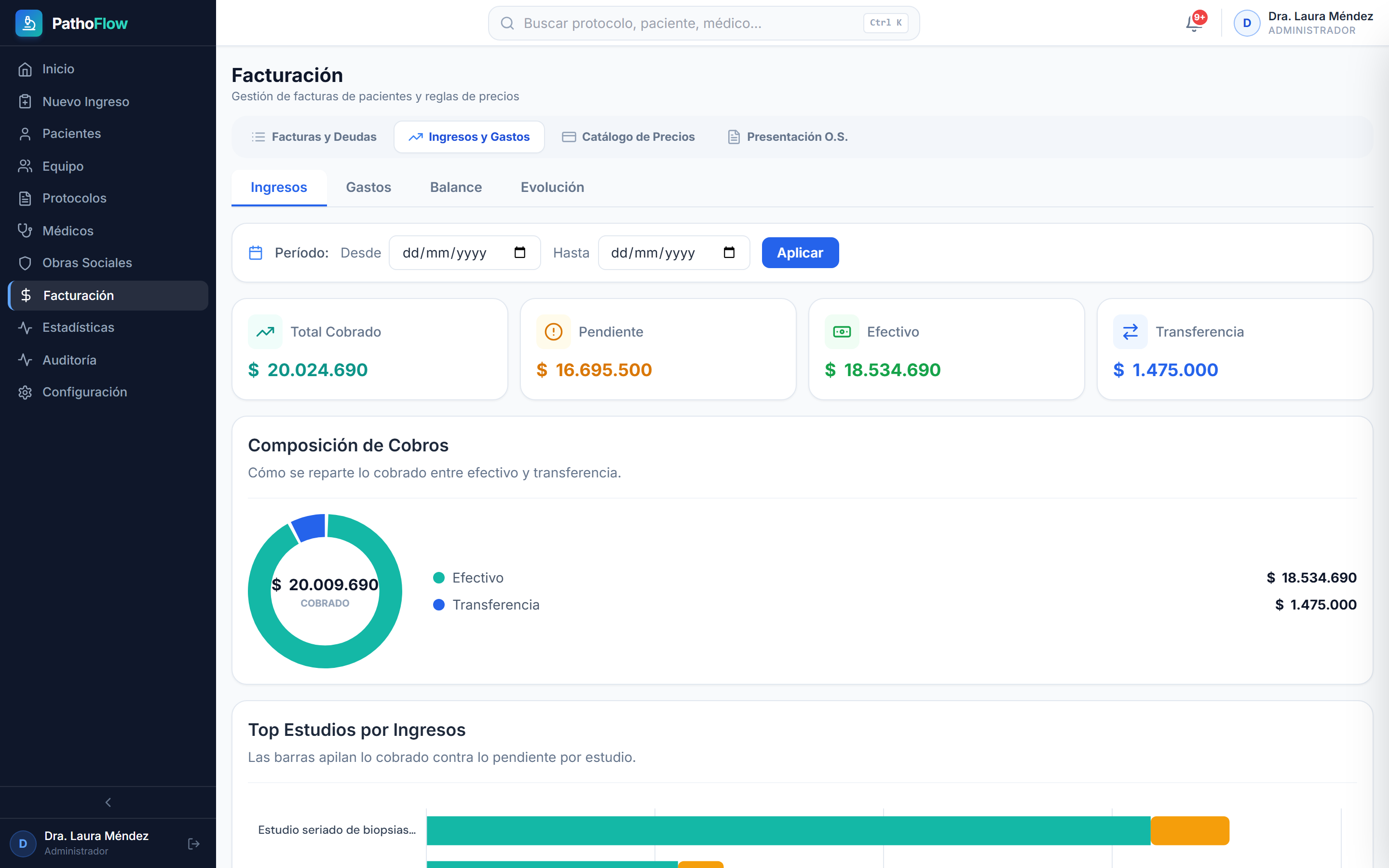Click the Período calendar icon
This screenshot has height=868, width=1389.
coord(256,253)
